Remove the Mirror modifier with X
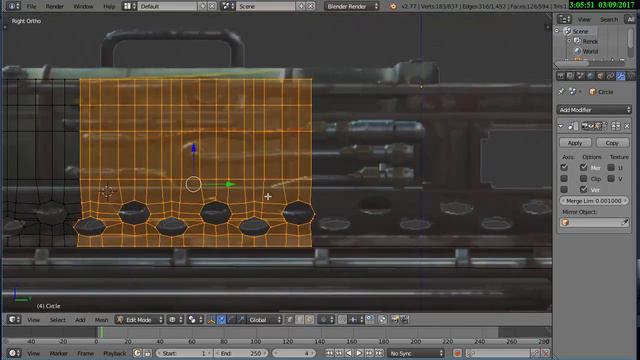 point(627,126)
